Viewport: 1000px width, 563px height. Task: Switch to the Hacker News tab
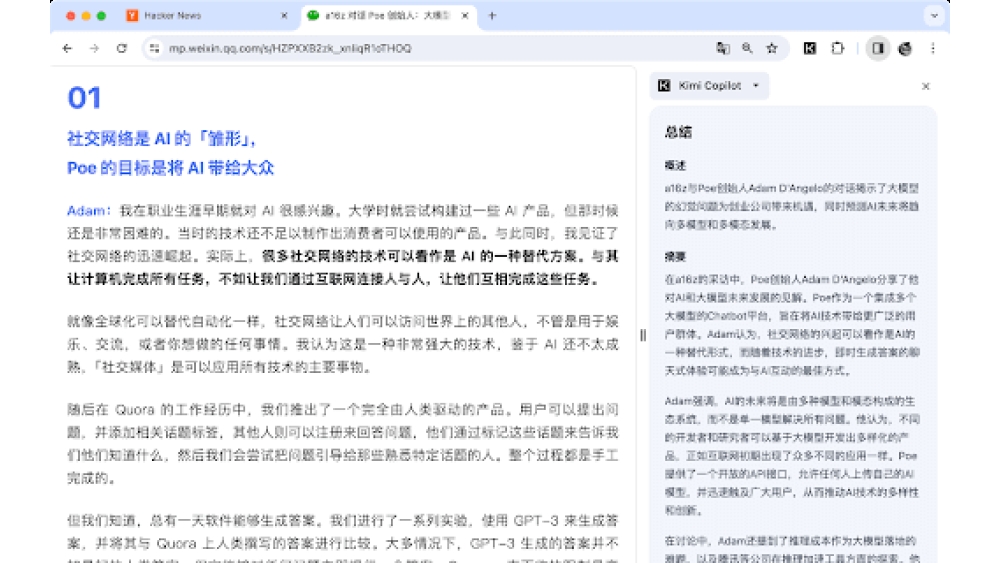click(x=207, y=15)
